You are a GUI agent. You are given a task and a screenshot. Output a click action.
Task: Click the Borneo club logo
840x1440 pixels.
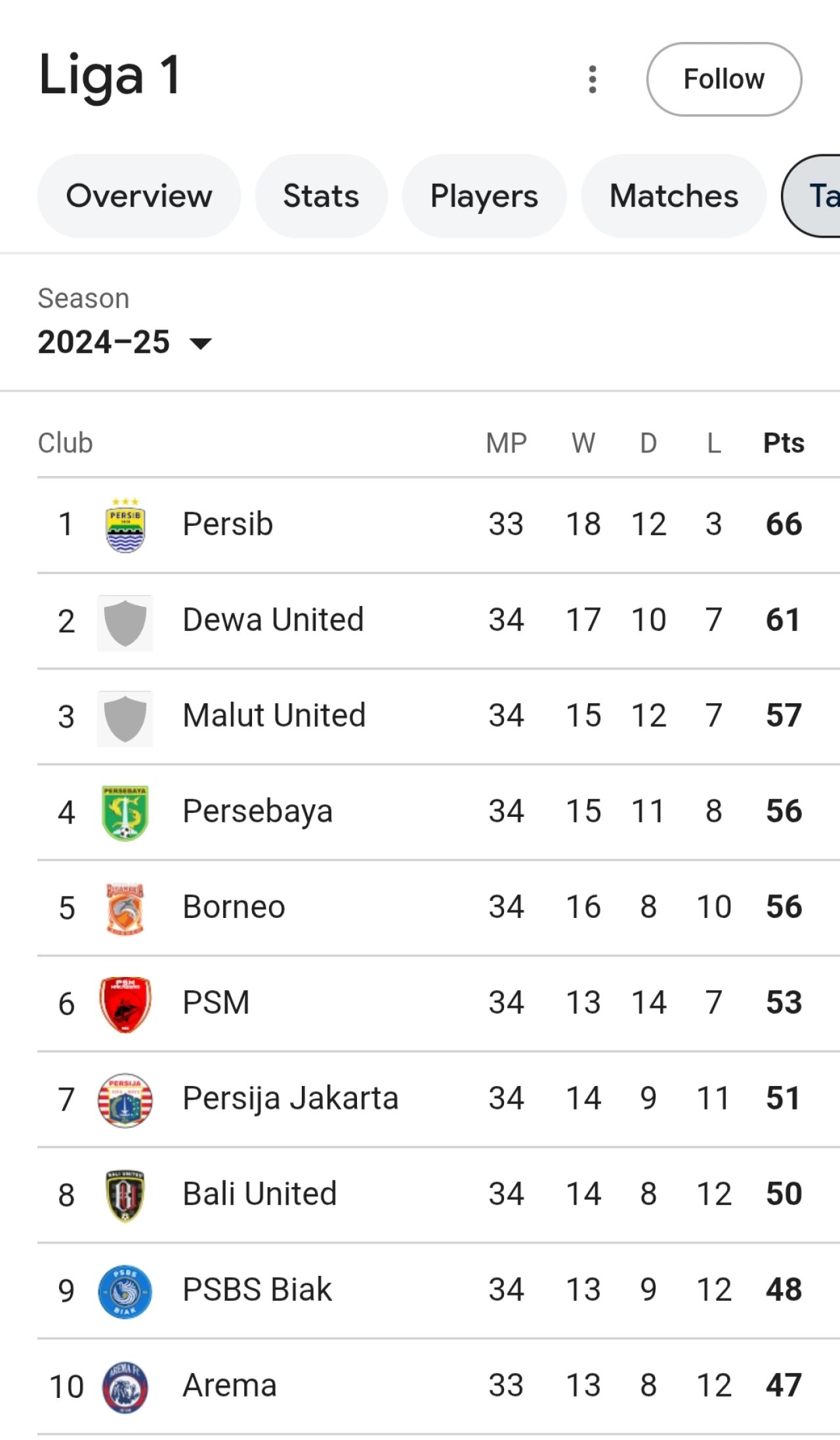[125, 909]
